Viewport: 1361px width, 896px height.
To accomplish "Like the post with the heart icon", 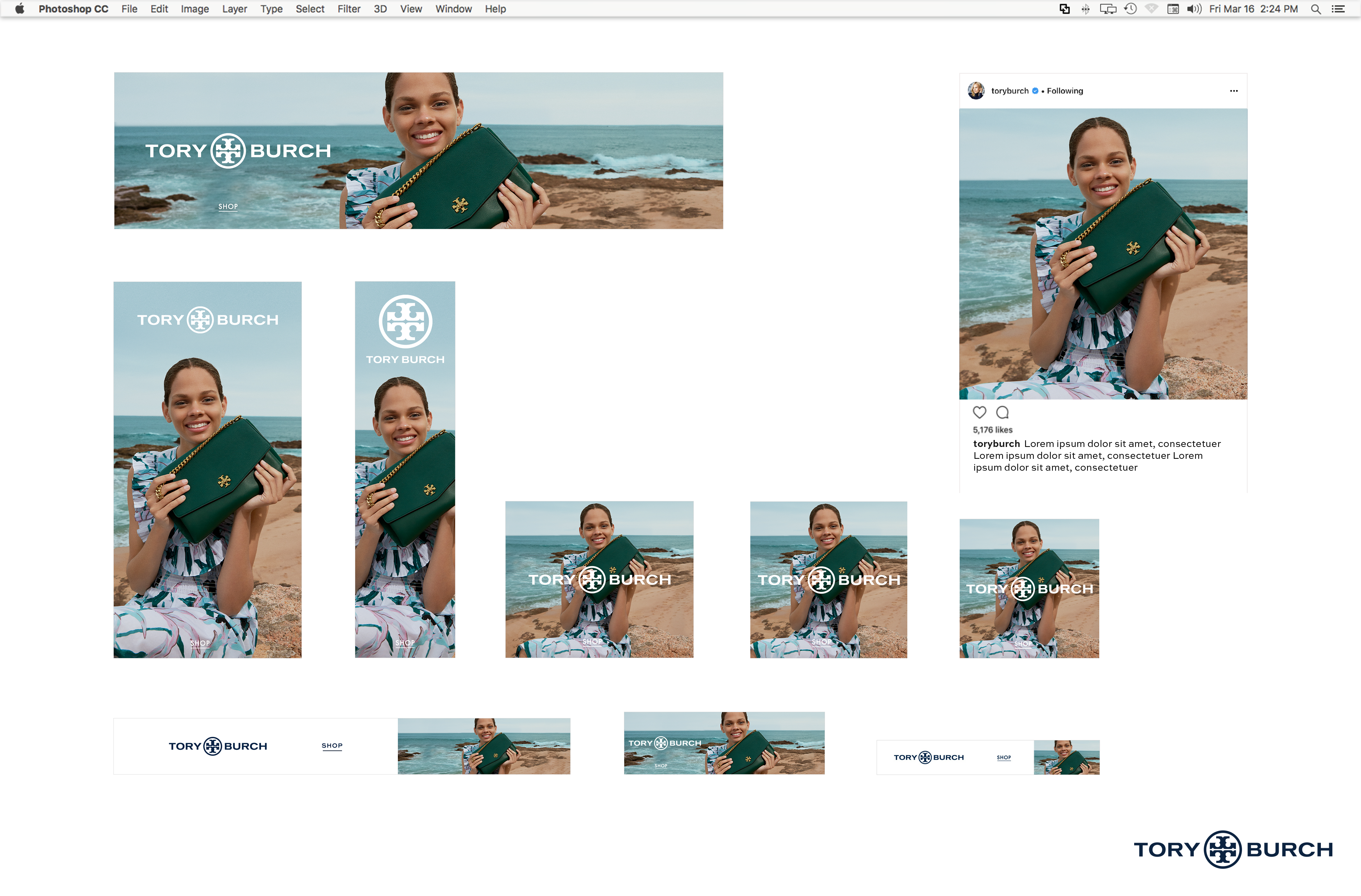I will tap(980, 412).
